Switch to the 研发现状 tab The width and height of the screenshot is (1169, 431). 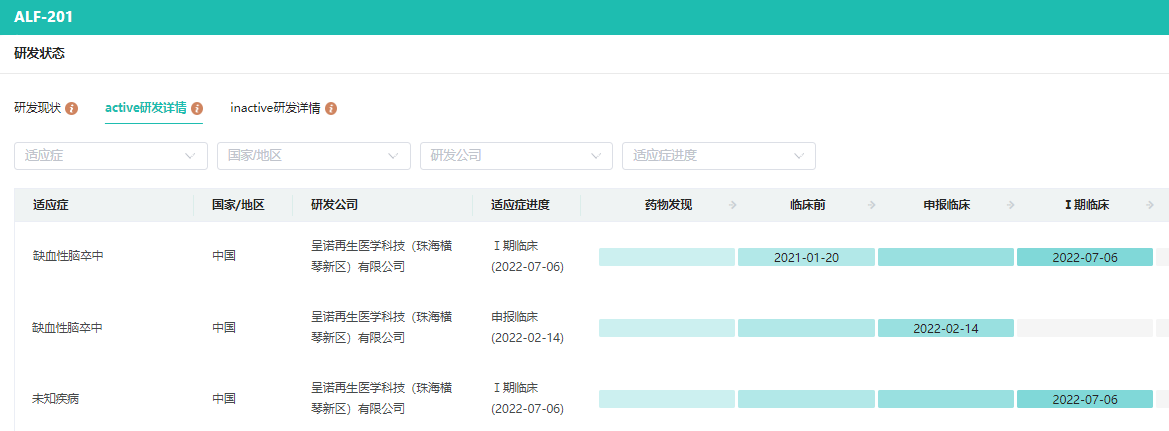[38, 108]
